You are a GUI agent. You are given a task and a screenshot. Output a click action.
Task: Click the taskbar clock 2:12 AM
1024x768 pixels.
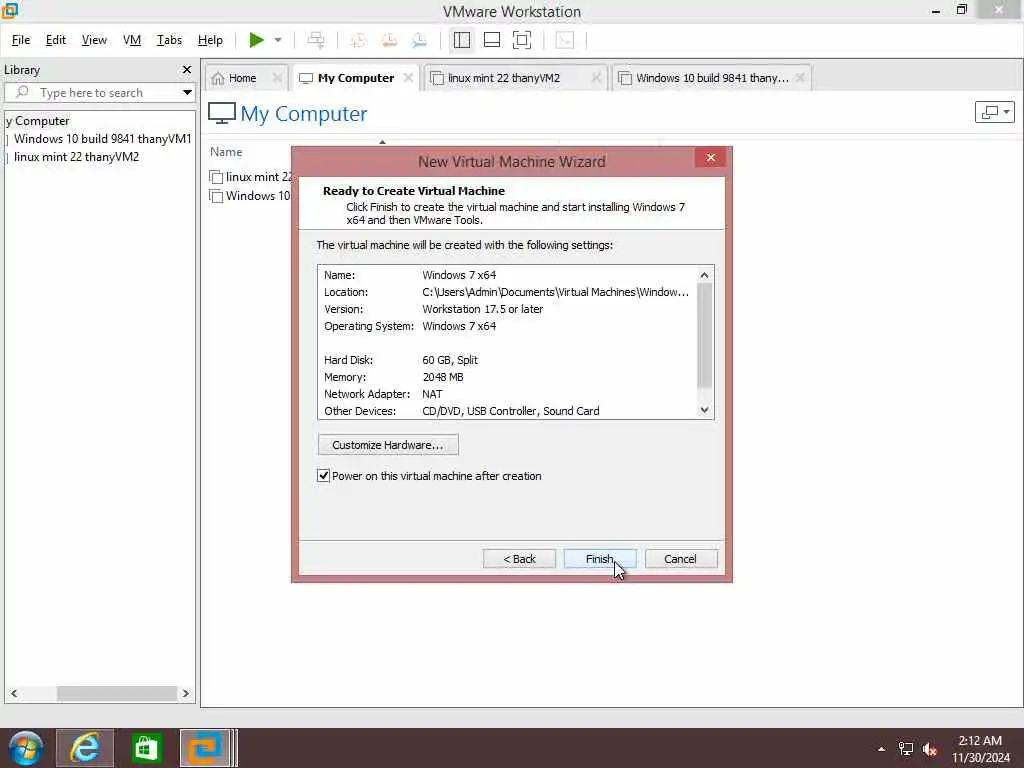click(980, 741)
